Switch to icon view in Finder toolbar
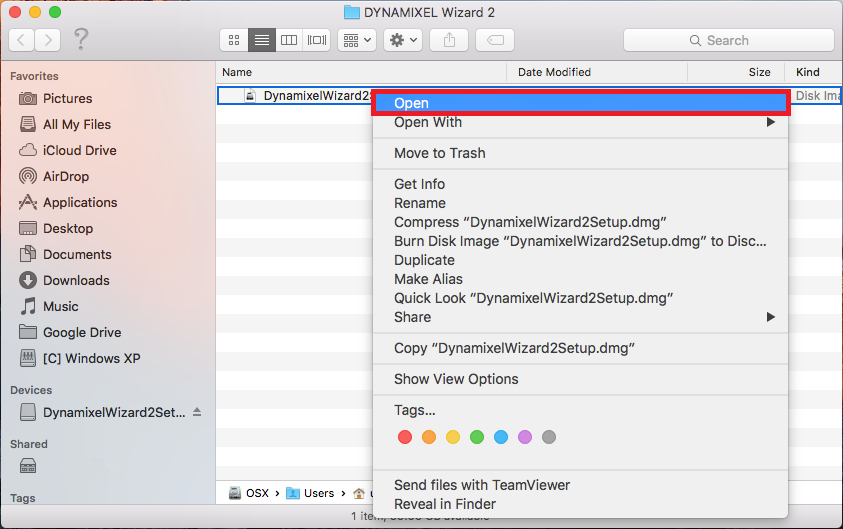This screenshot has width=843, height=529. [x=234, y=40]
